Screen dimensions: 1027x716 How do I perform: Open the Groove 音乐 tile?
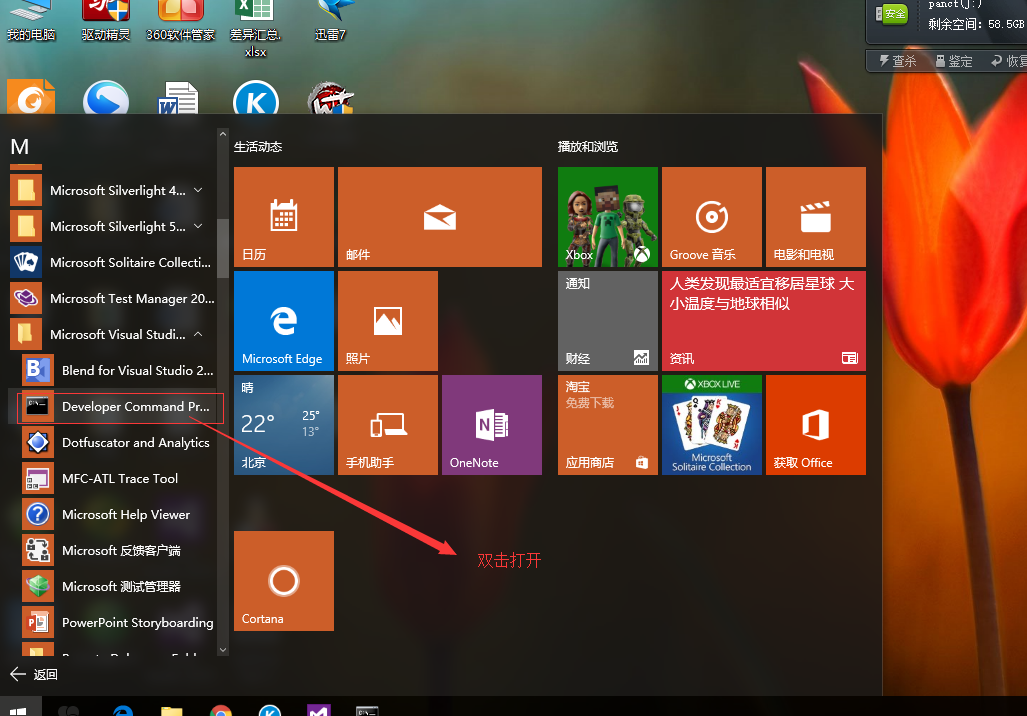click(712, 217)
